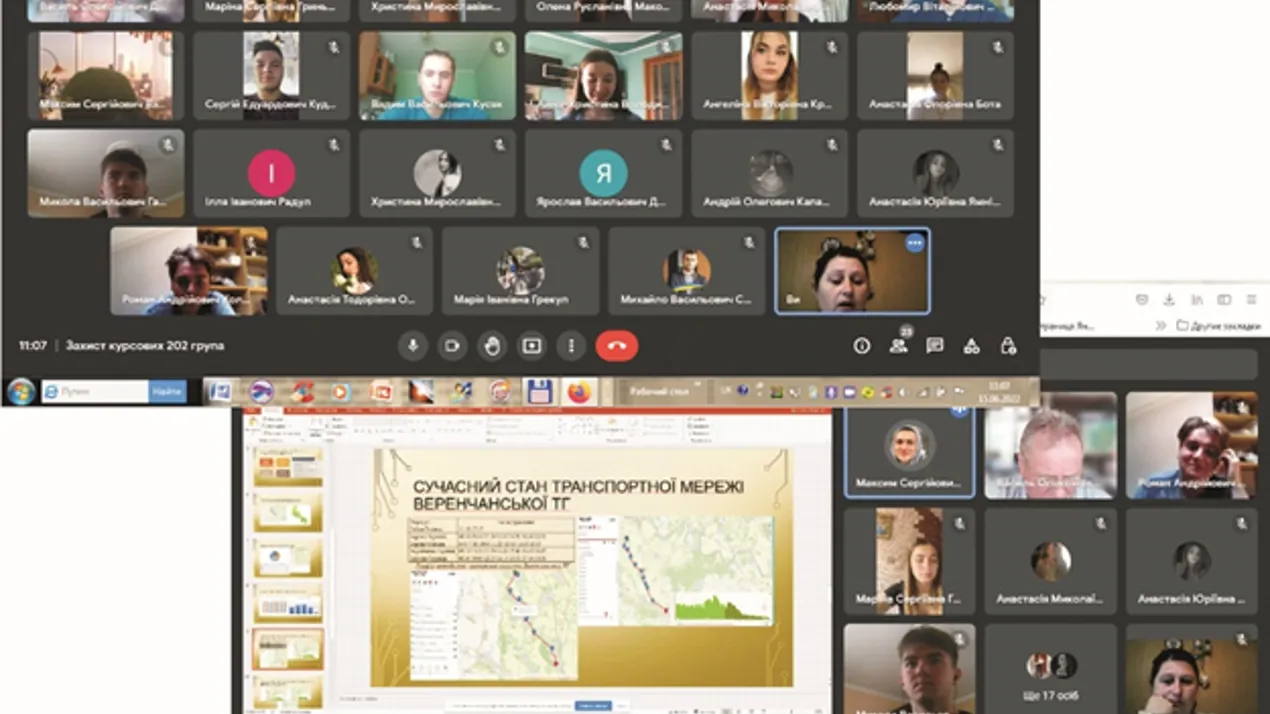Select Марія Іванівна Грекул's tile

520,271
